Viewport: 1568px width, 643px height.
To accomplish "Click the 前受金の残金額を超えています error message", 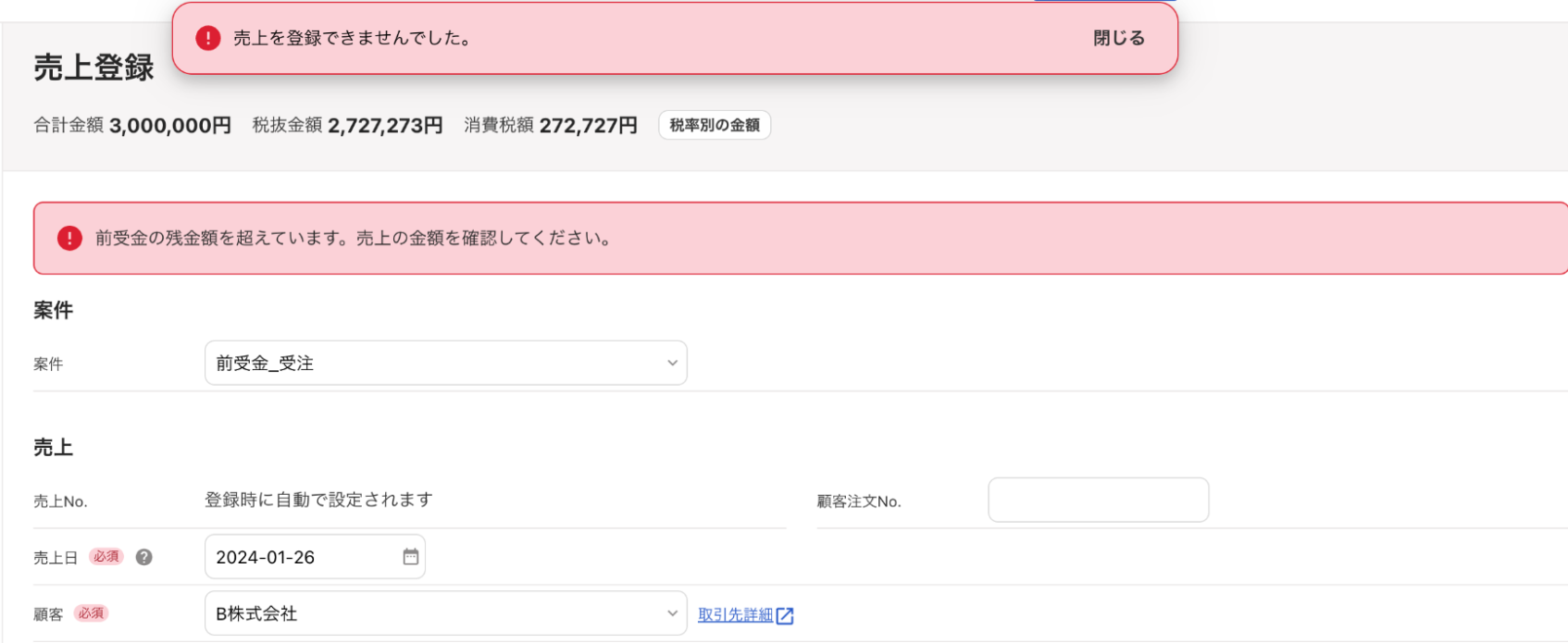I will (355, 238).
